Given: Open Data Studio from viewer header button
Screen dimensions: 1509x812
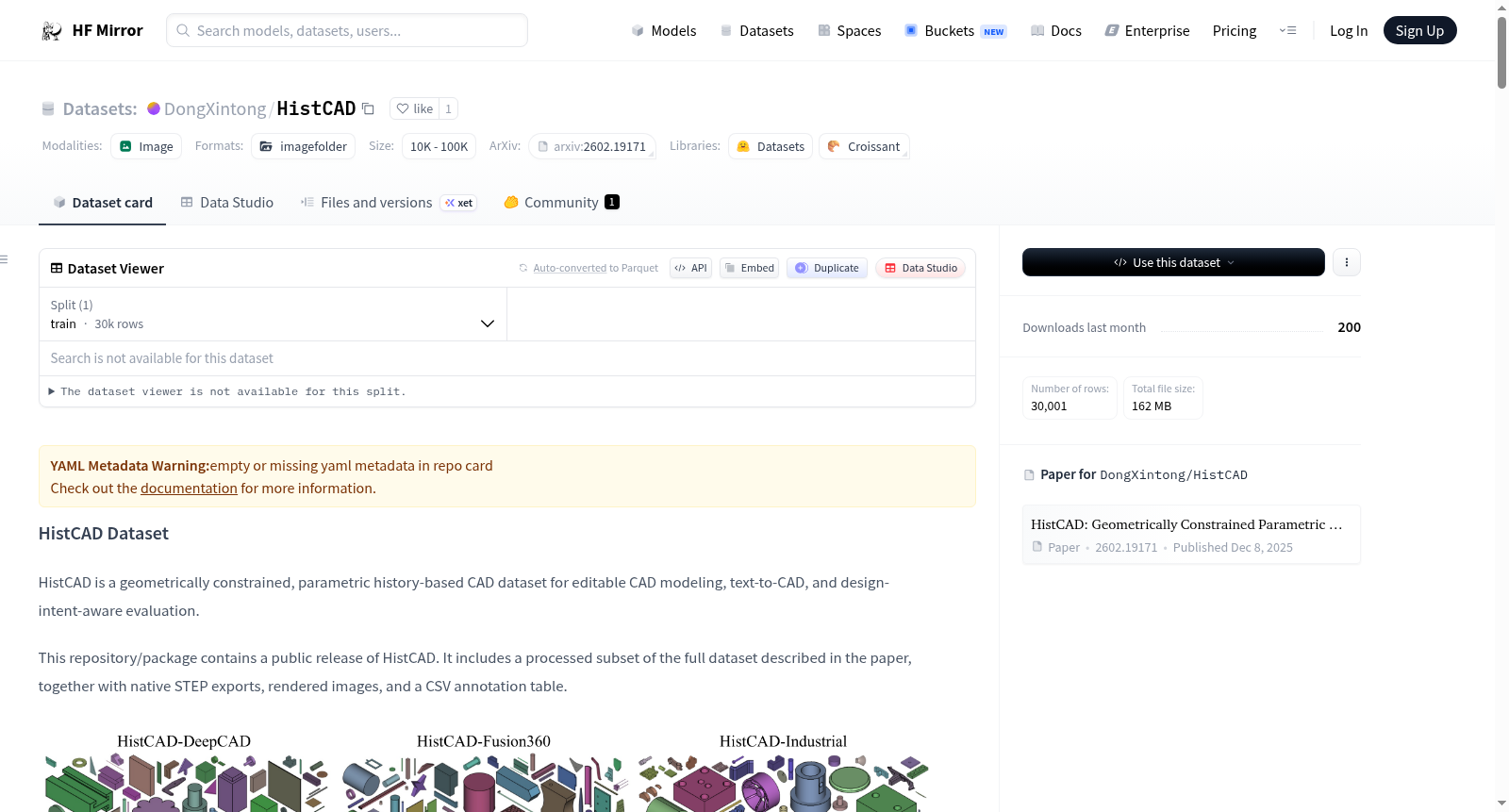Looking at the screenshot, I should 920,268.
